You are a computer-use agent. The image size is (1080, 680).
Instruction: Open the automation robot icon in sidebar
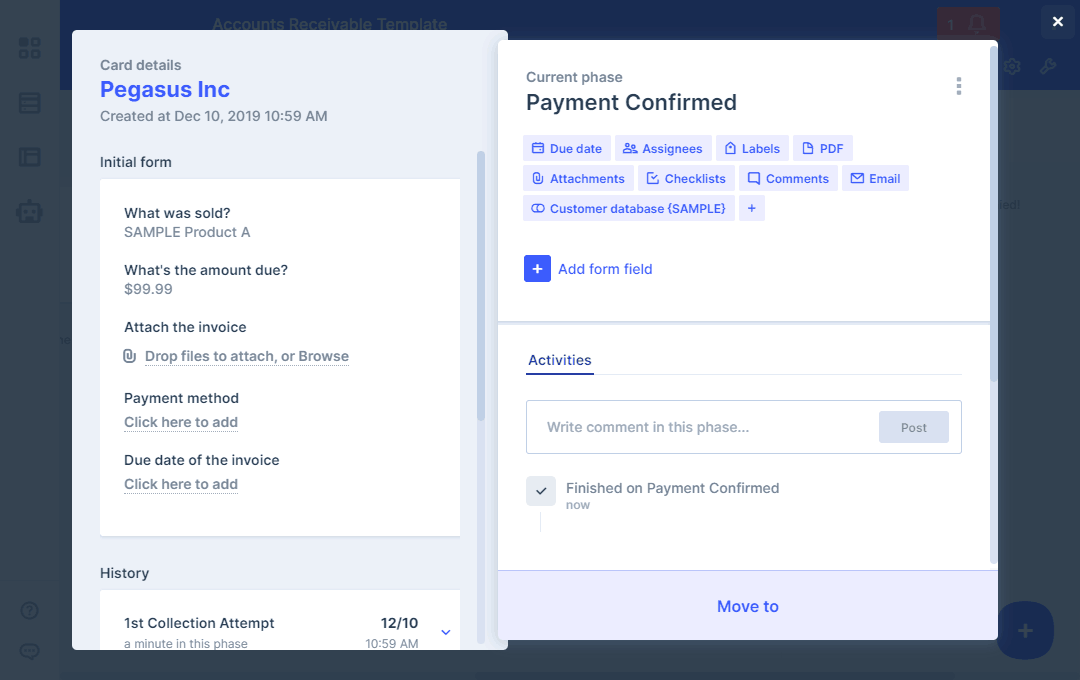30,211
